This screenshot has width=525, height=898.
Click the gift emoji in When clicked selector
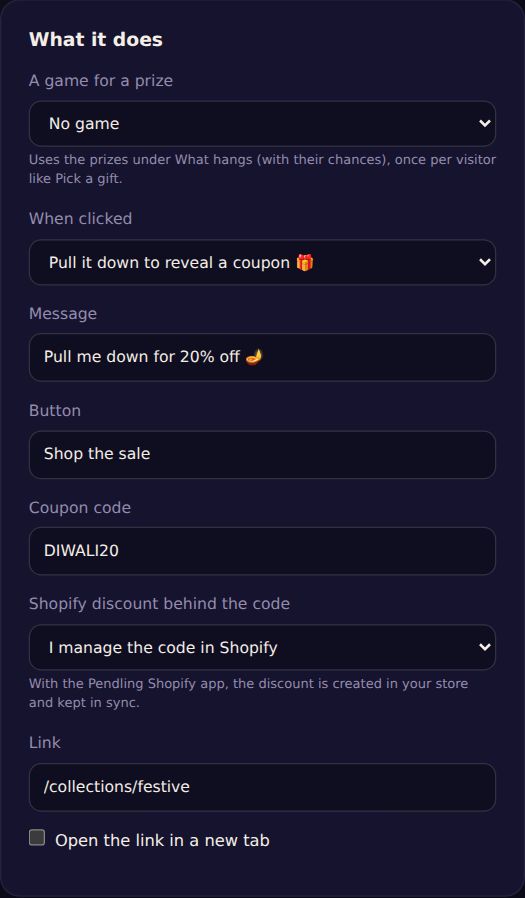tap(305, 262)
